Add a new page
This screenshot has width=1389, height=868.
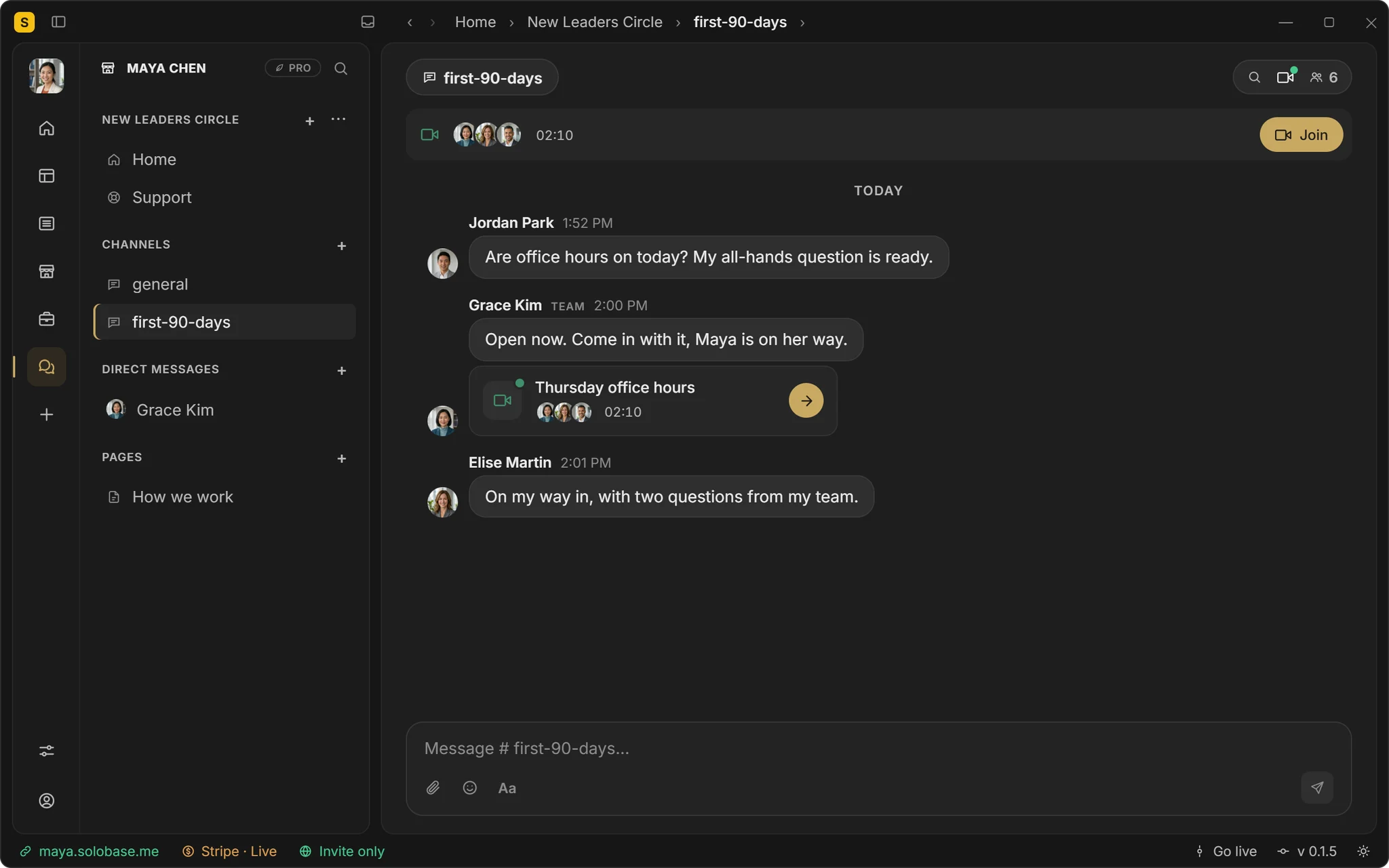point(342,458)
